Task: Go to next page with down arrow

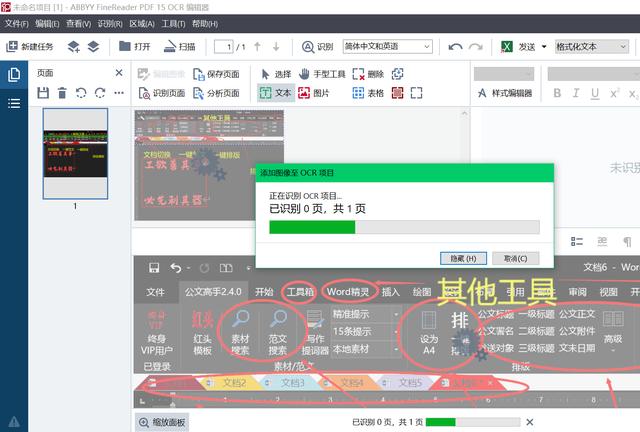Action: pos(276,47)
